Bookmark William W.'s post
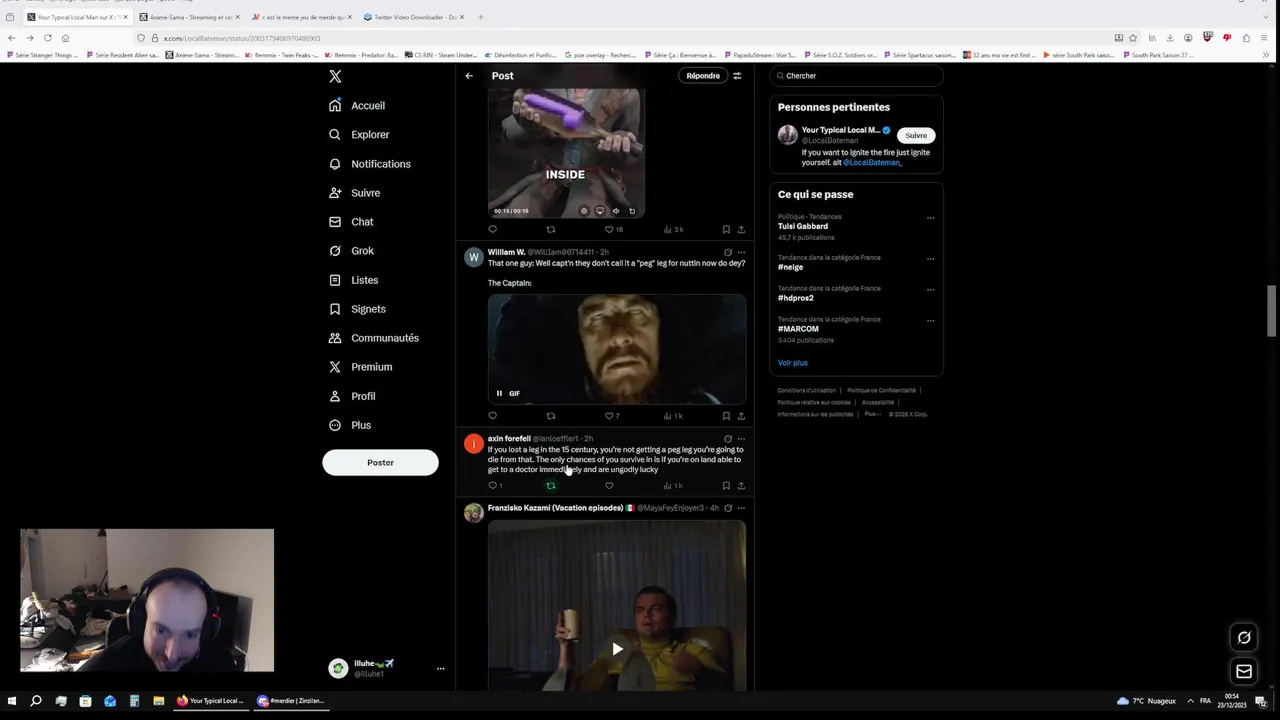Image resolution: width=1280 pixels, height=720 pixels. coord(726,416)
